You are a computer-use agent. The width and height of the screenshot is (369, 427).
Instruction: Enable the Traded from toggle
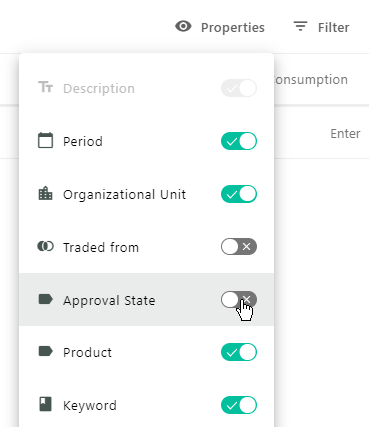tap(239, 247)
